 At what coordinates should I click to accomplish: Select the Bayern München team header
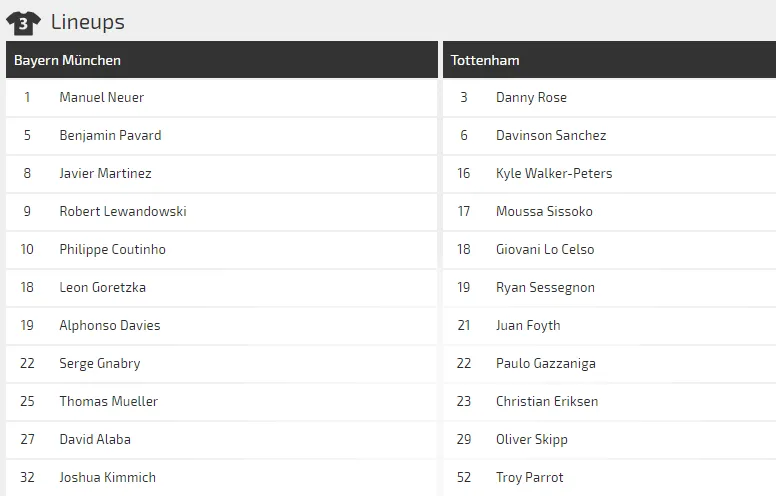[67, 60]
